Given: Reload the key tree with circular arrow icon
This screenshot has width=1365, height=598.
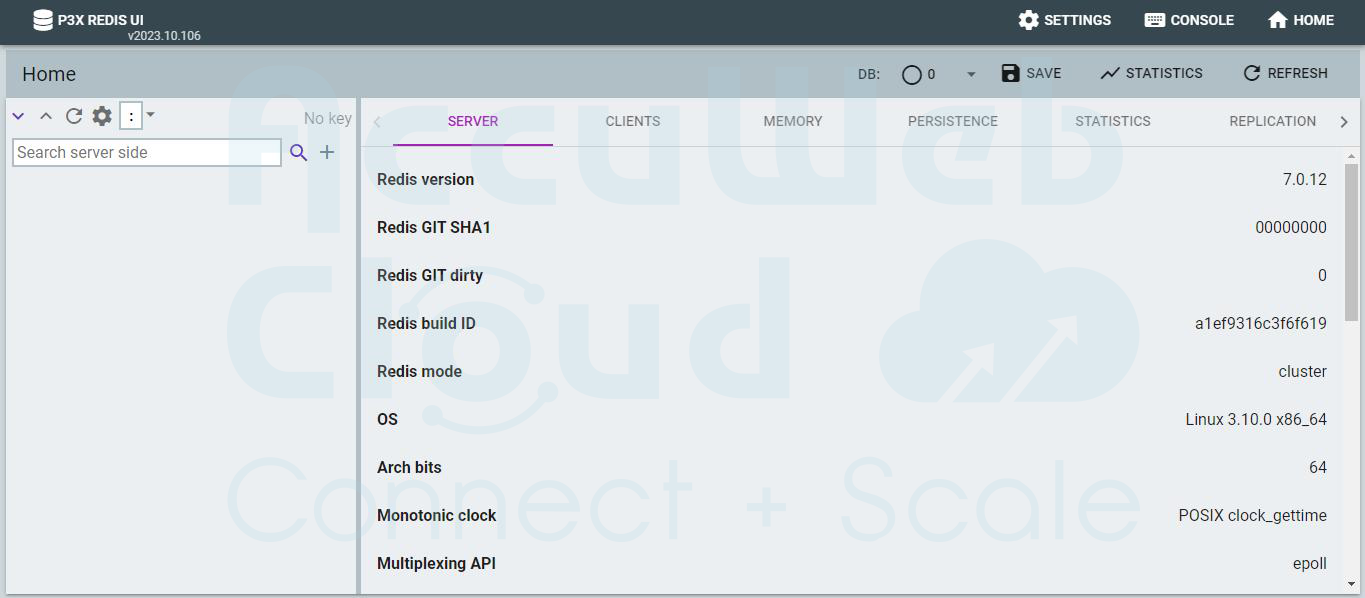Looking at the screenshot, I should pos(74,116).
